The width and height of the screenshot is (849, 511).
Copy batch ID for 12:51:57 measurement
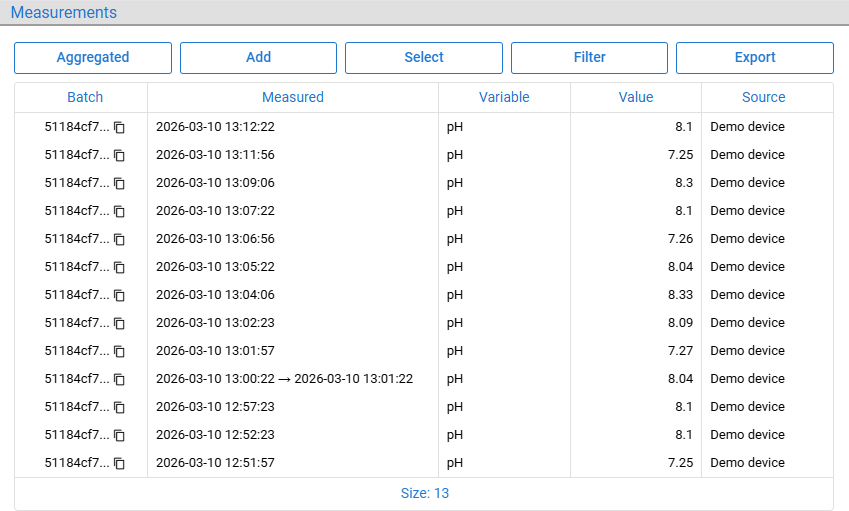[119, 463]
